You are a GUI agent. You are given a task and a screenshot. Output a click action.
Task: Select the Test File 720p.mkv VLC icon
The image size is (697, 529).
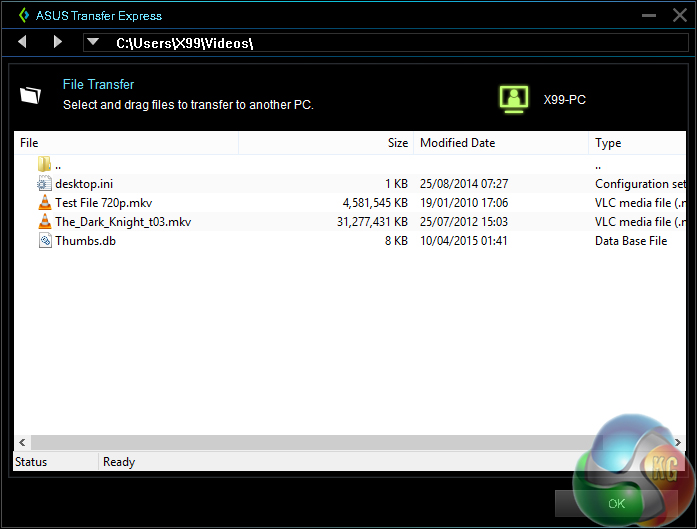[44, 202]
